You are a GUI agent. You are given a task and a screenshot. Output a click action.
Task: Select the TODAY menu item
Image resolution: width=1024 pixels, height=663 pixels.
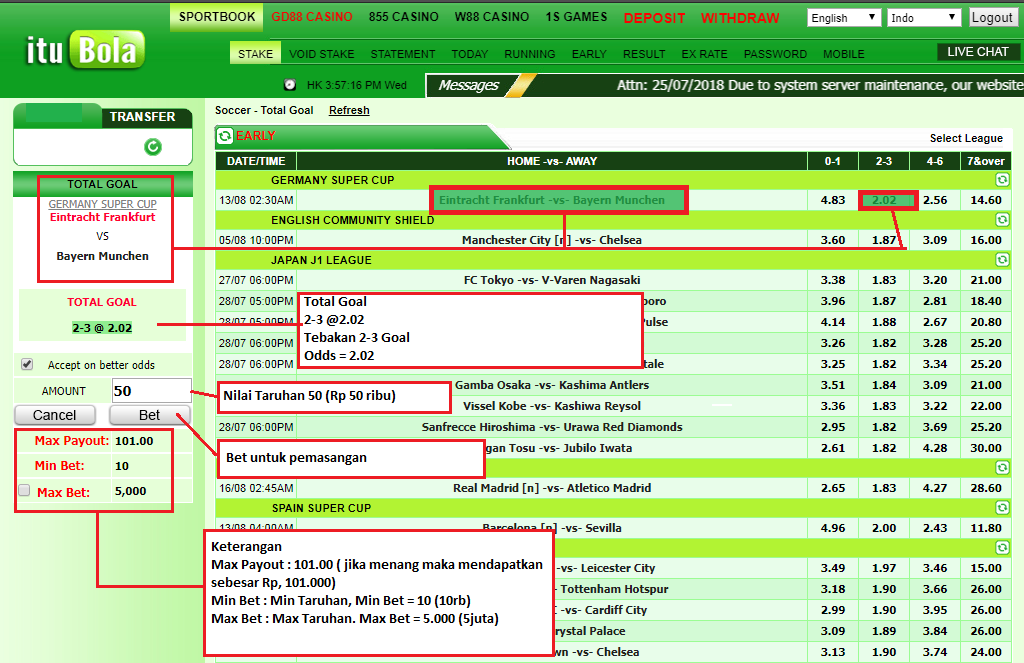click(470, 54)
